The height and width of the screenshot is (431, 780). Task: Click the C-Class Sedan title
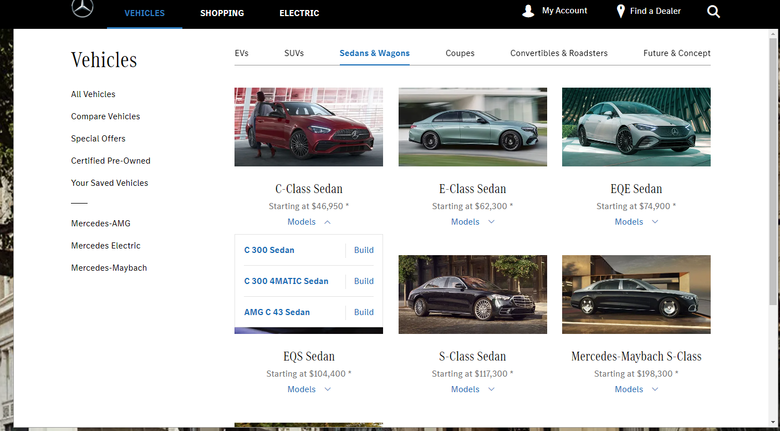click(x=308, y=189)
